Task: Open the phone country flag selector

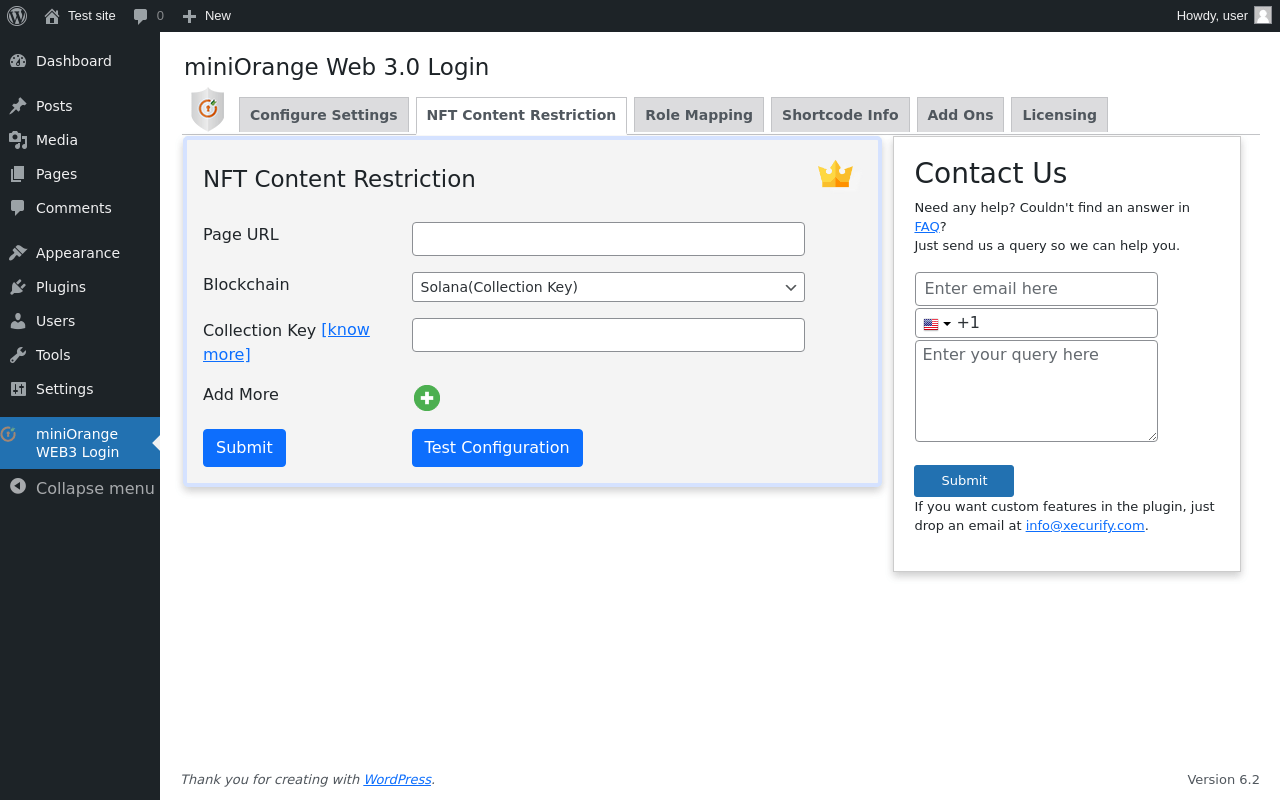Action: point(936,323)
